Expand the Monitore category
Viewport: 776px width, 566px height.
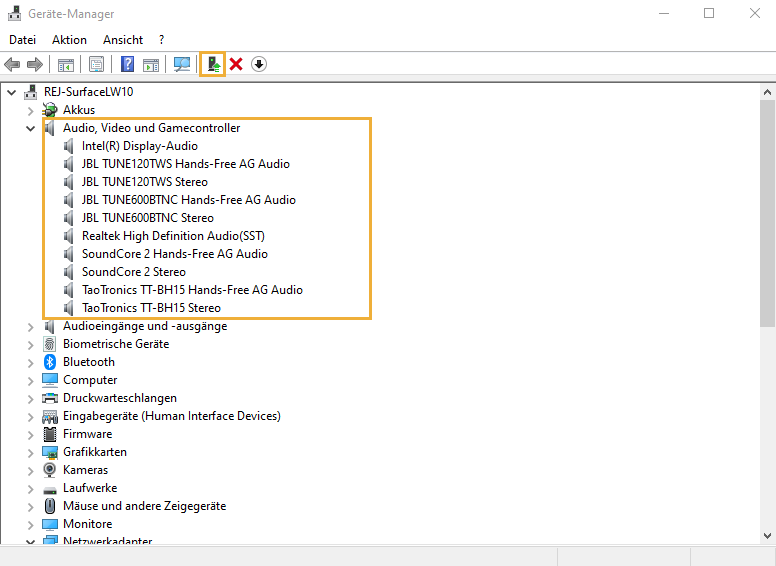[31, 524]
